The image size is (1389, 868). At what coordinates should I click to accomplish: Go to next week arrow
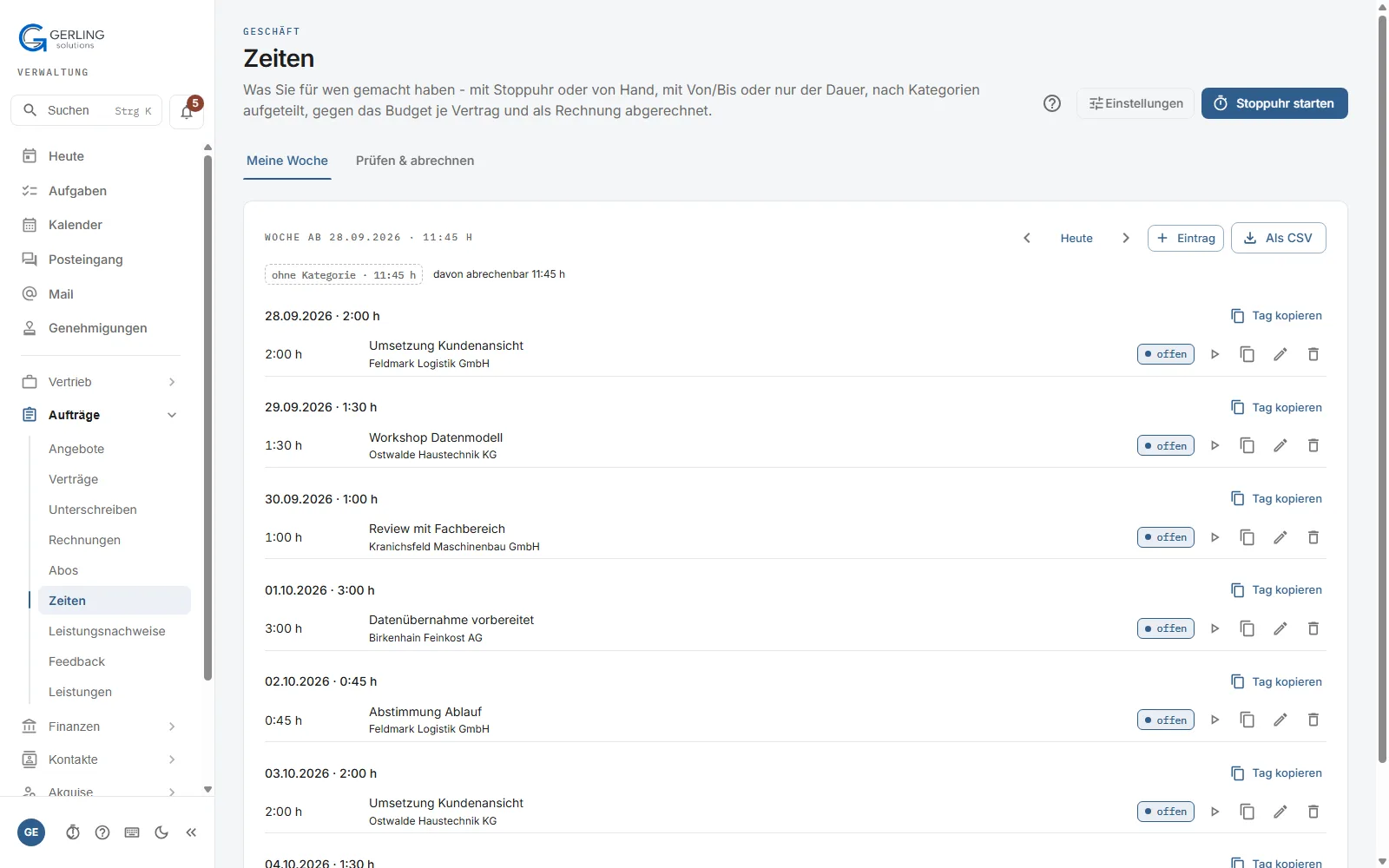(x=1126, y=238)
